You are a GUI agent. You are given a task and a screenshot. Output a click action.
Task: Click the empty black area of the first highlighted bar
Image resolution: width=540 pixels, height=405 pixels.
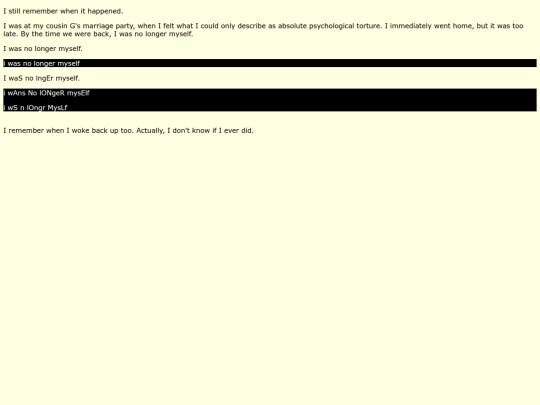pyautogui.click(x=308, y=63)
